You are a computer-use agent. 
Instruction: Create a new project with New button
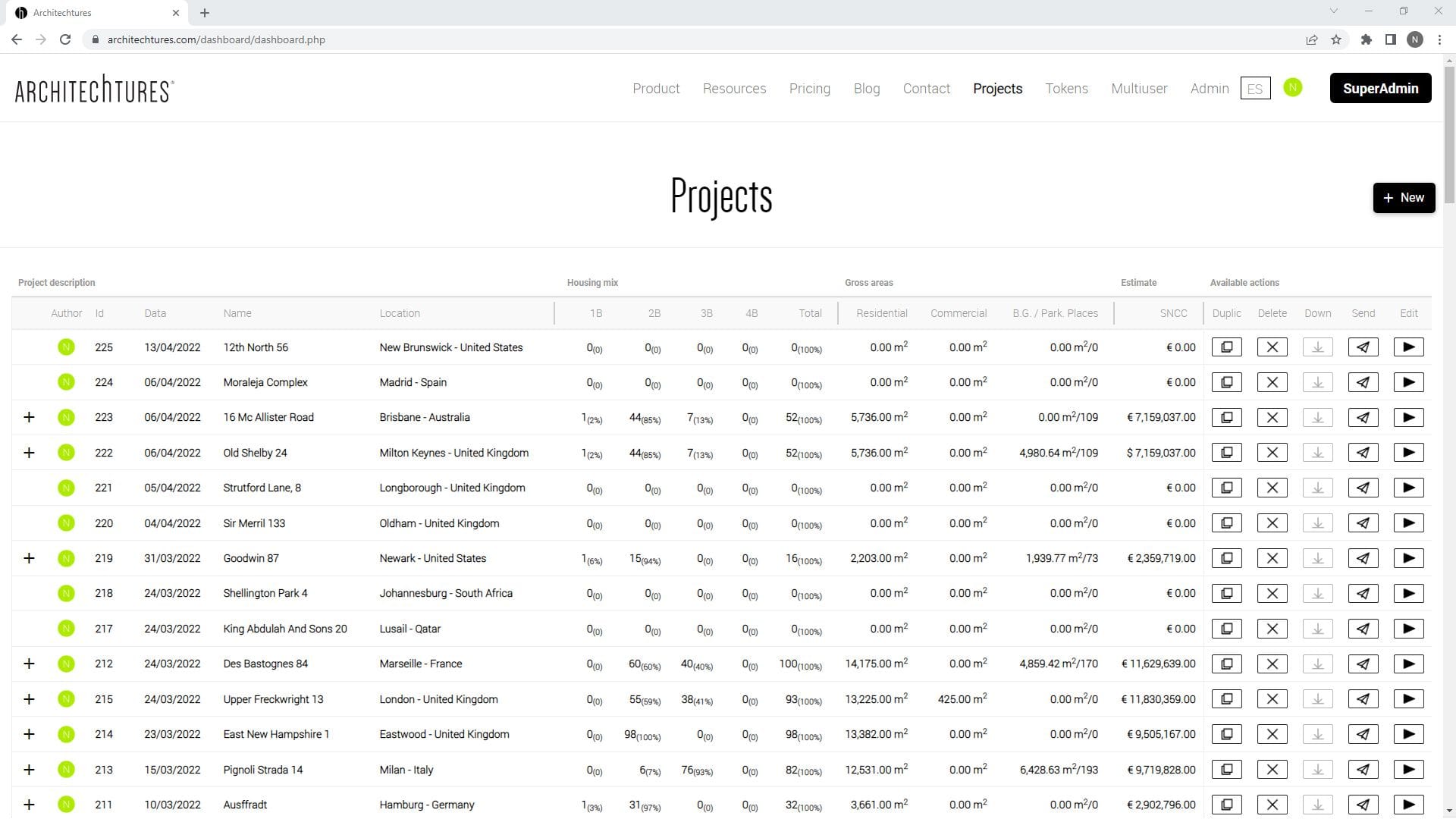pyautogui.click(x=1404, y=197)
